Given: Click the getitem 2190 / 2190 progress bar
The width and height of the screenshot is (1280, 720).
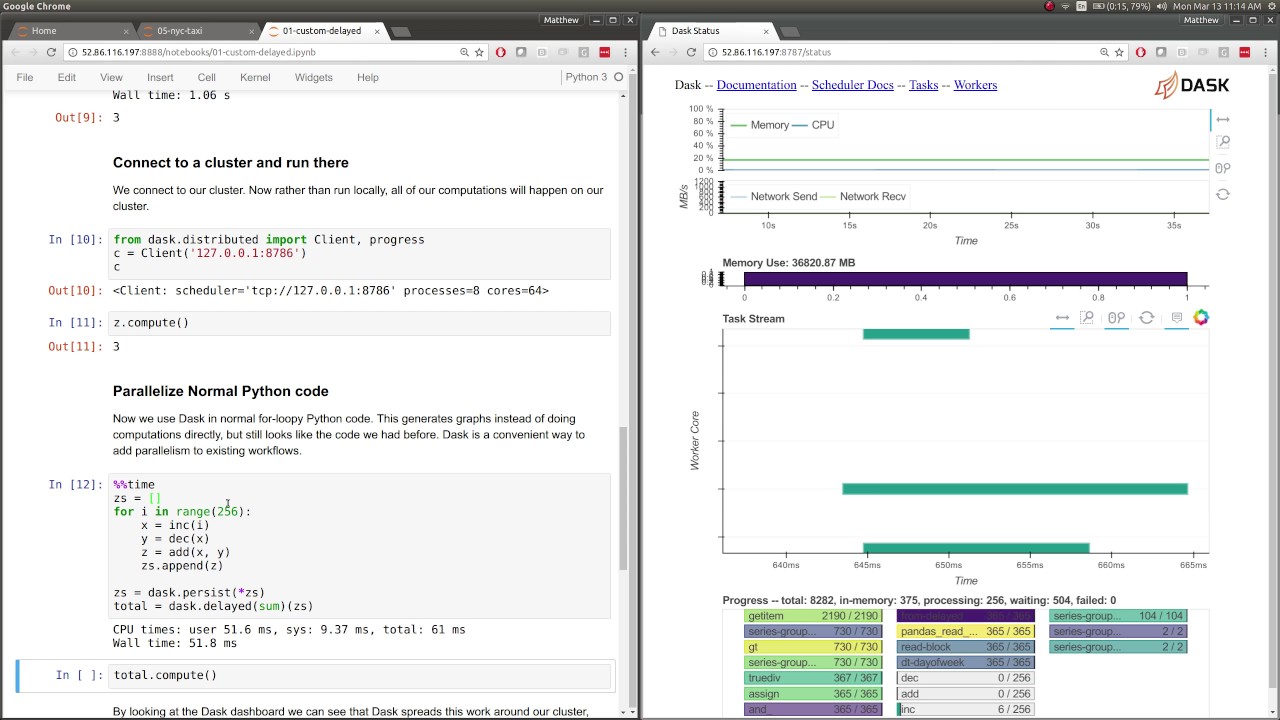Looking at the screenshot, I should point(813,616).
